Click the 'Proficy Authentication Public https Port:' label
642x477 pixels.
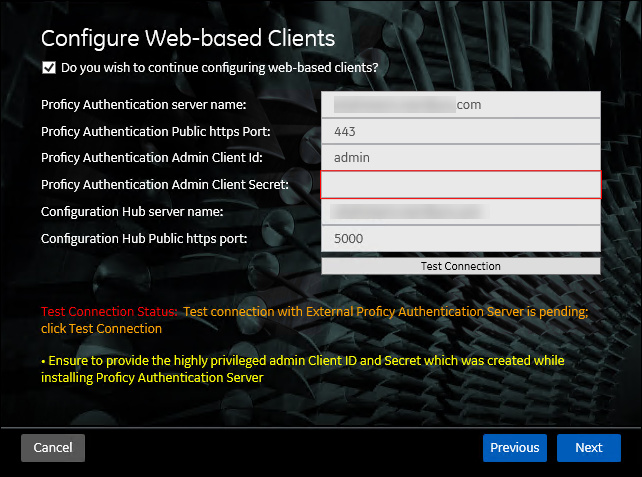(156, 132)
